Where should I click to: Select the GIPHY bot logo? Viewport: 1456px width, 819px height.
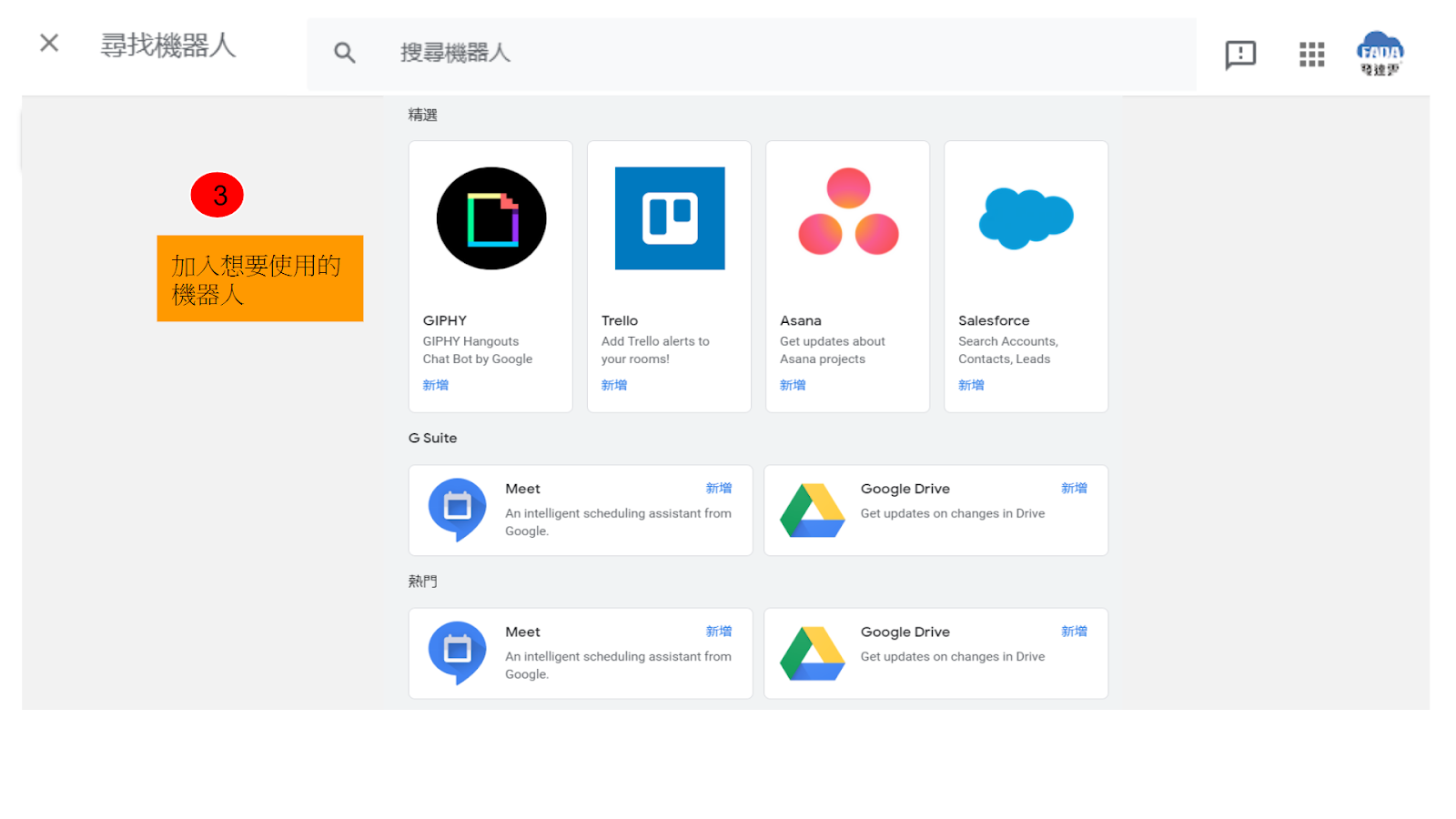coord(491,218)
